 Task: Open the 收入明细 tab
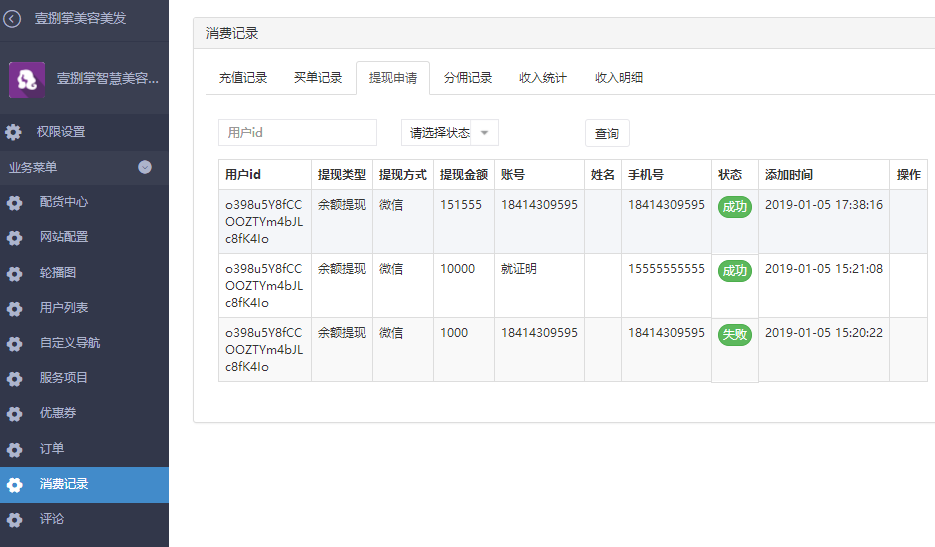click(x=619, y=78)
